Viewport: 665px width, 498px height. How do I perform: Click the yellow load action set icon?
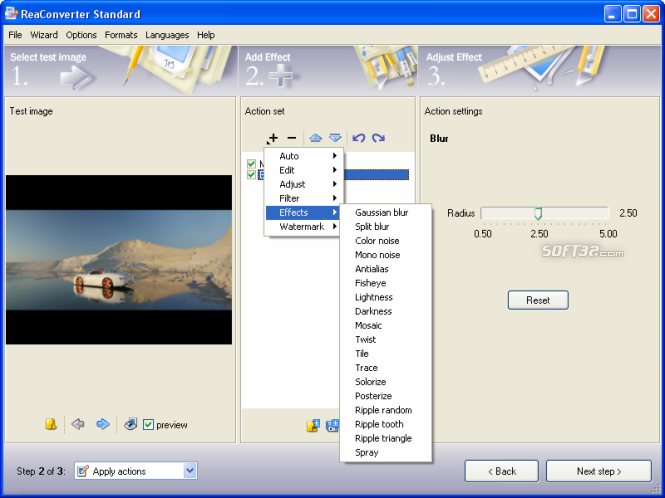(x=313, y=425)
